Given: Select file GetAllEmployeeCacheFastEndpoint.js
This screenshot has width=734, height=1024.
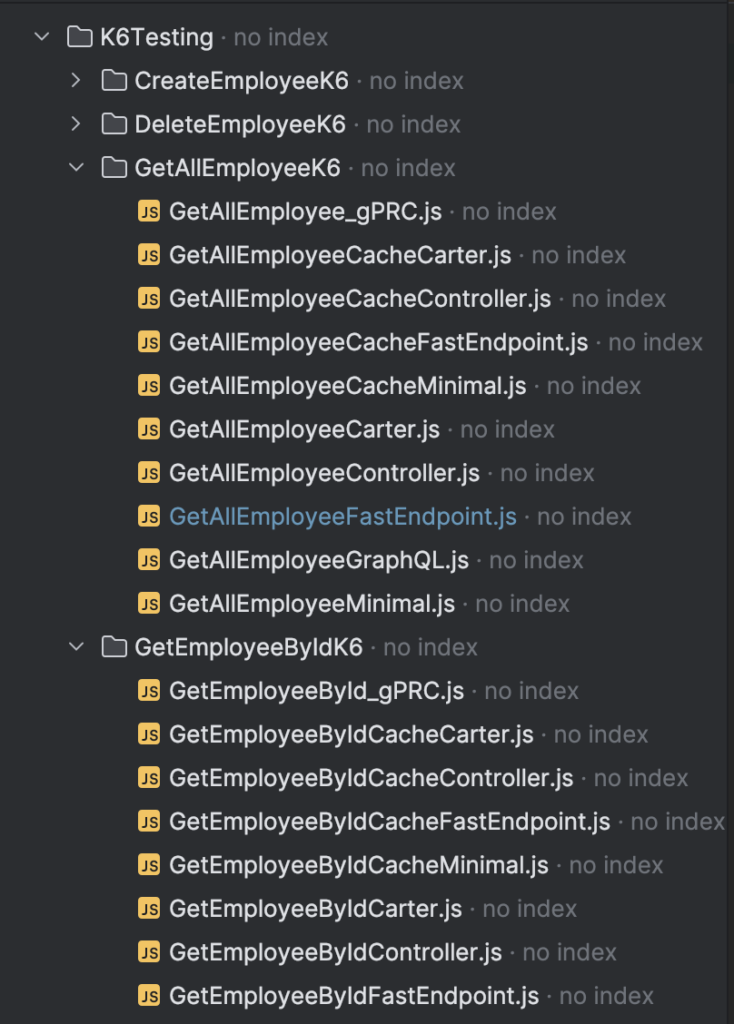Looking at the screenshot, I should tap(379, 343).
